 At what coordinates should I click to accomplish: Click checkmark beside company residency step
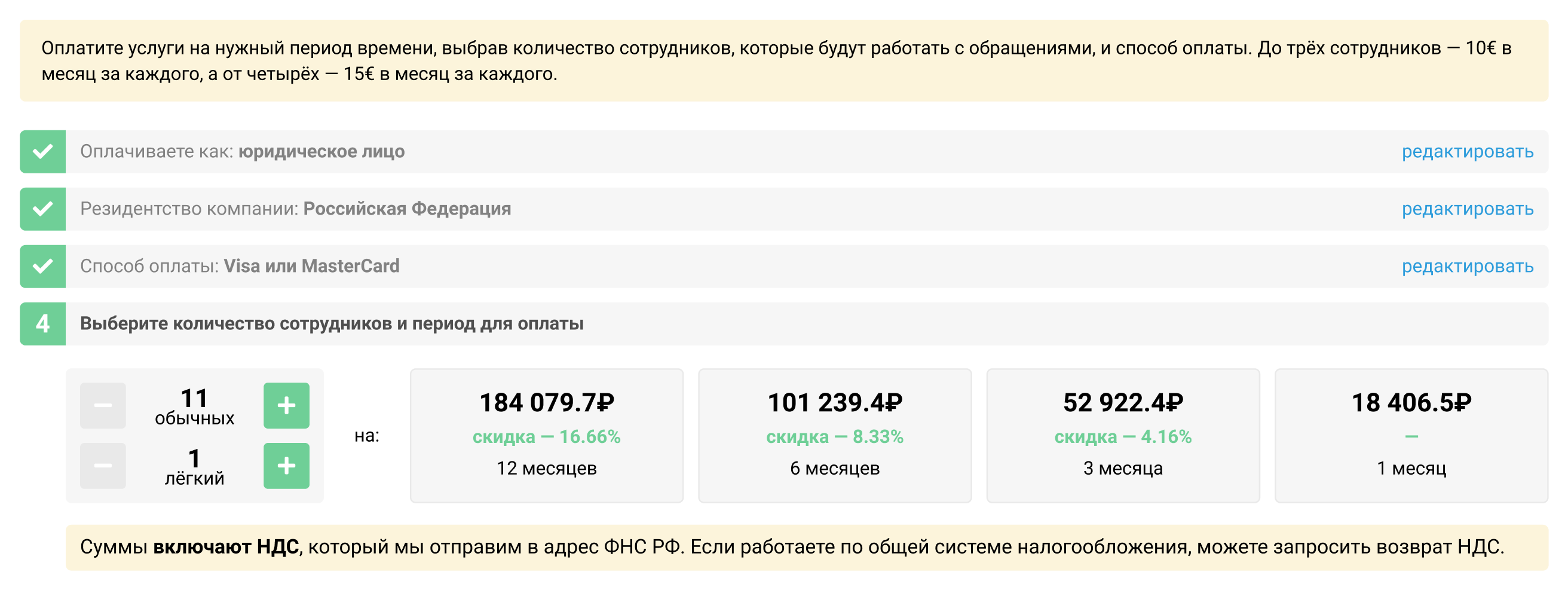(x=42, y=209)
